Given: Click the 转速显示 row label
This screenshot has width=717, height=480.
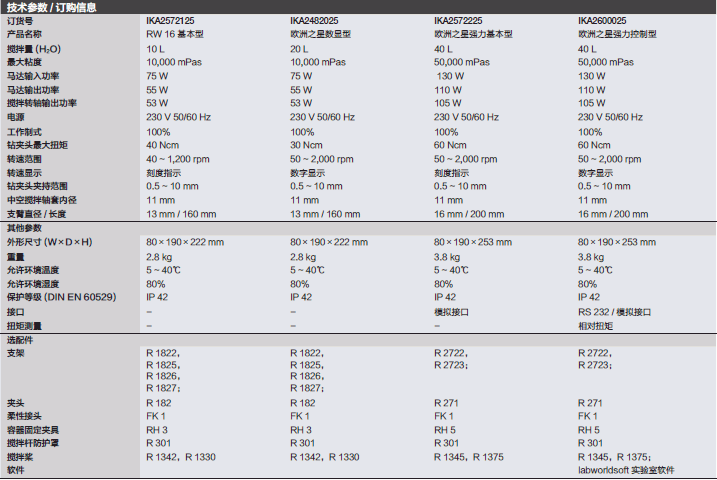Looking at the screenshot, I should [x=24, y=173].
